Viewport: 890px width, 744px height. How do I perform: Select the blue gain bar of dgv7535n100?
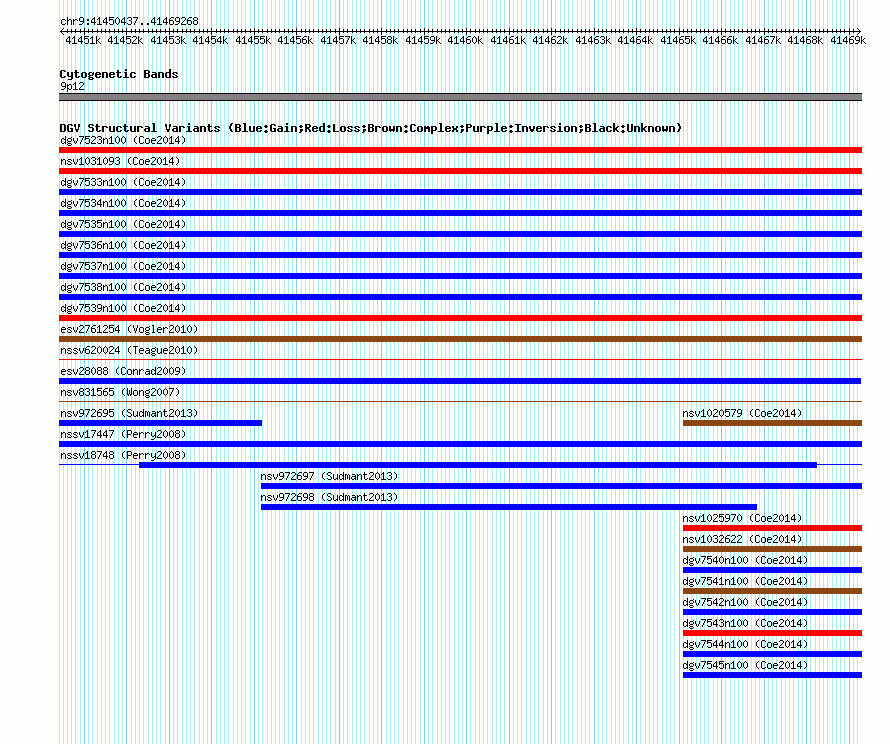click(460, 234)
